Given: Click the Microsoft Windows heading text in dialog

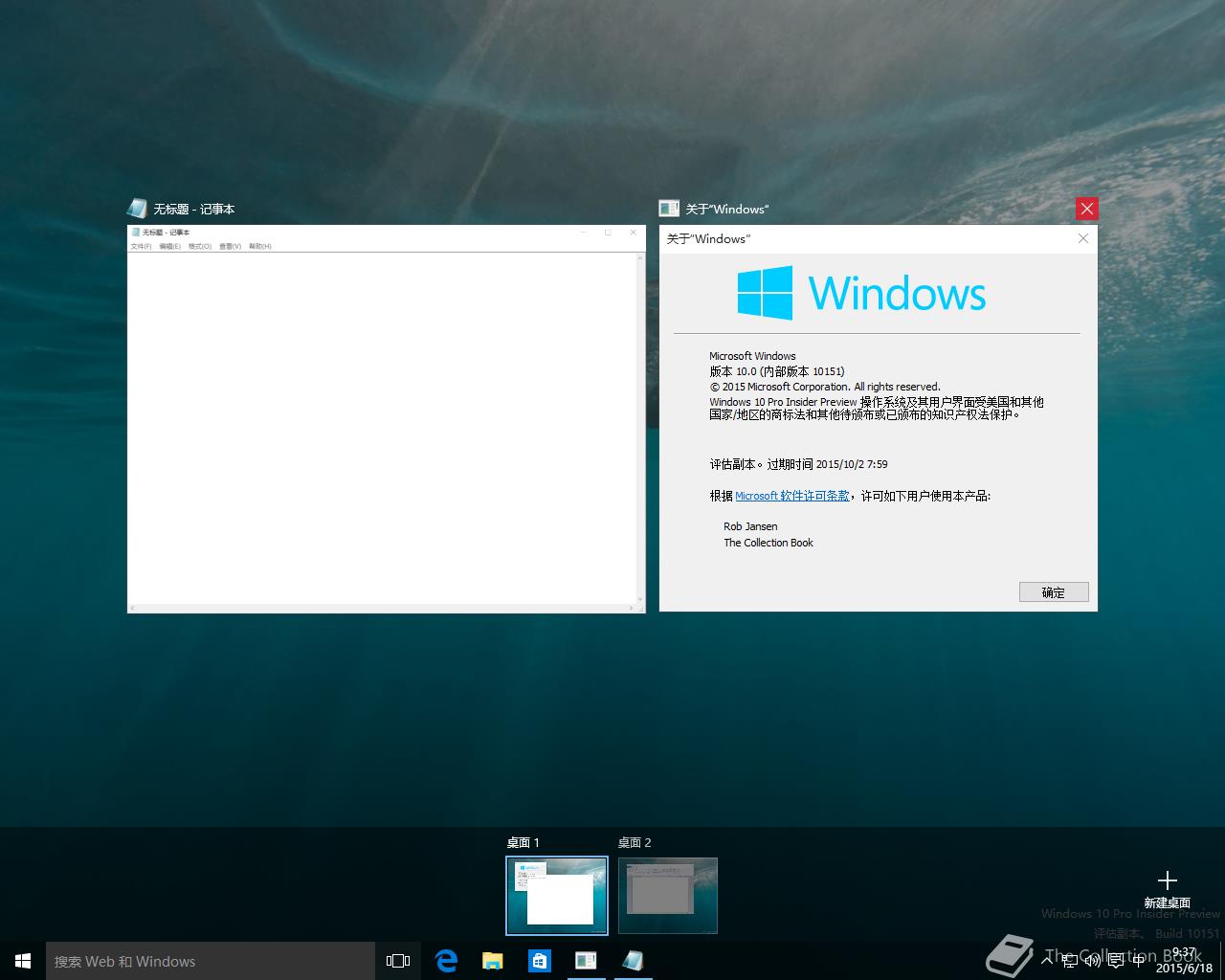Looking at the screenshot, I should [x=752, y=356].
